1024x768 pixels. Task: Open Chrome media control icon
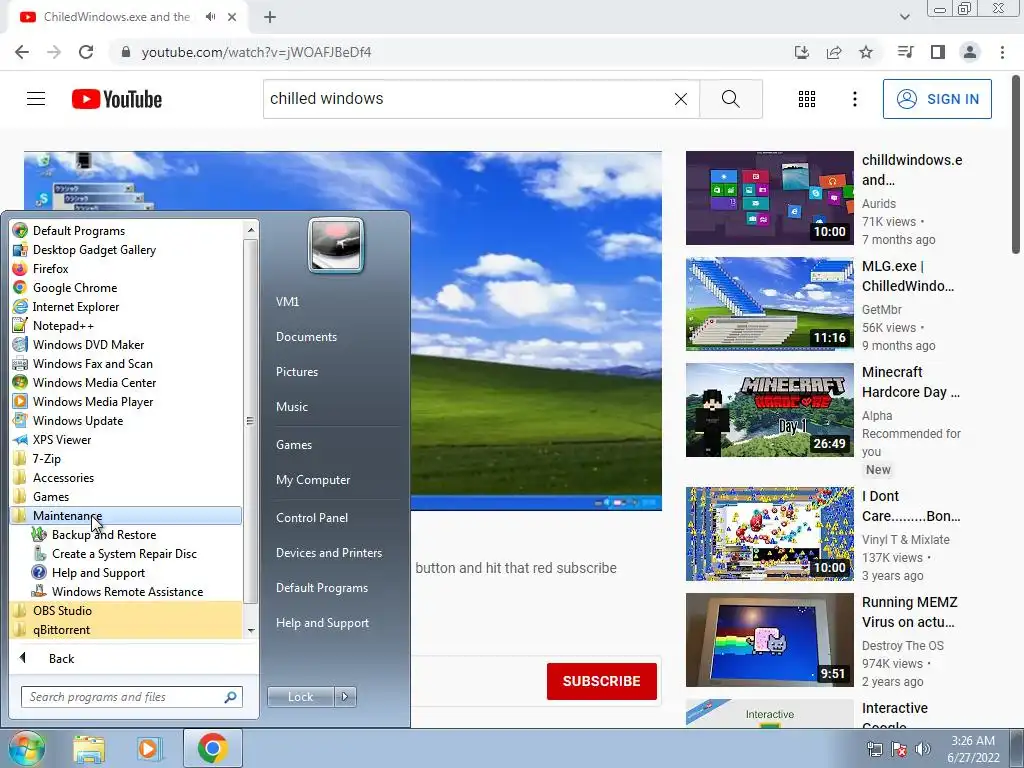pos(905,52)
